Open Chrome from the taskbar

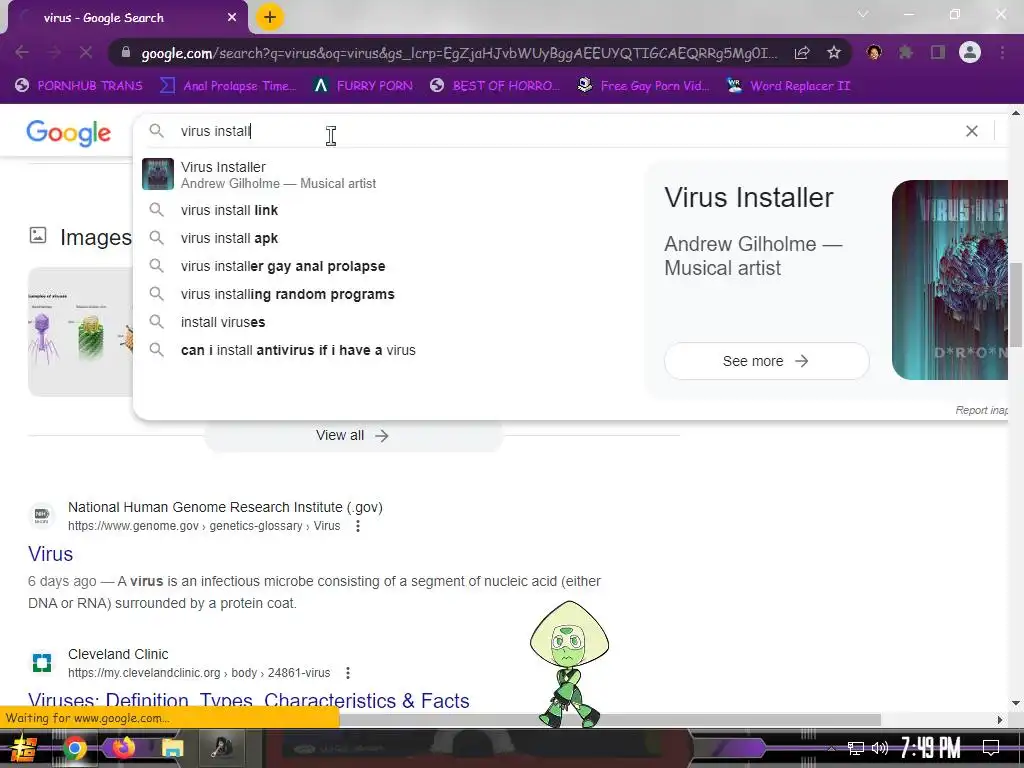click(74, 748)
